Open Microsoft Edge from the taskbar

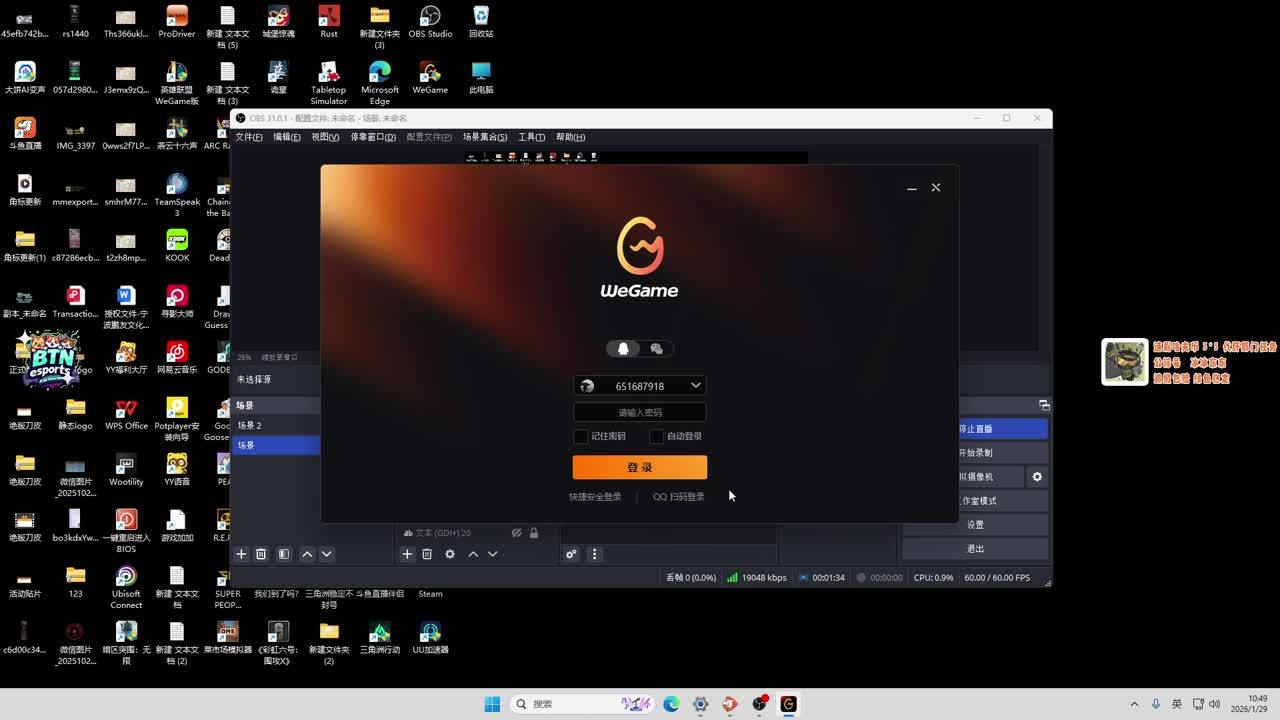pyautogui.click(x=671, y=704)
